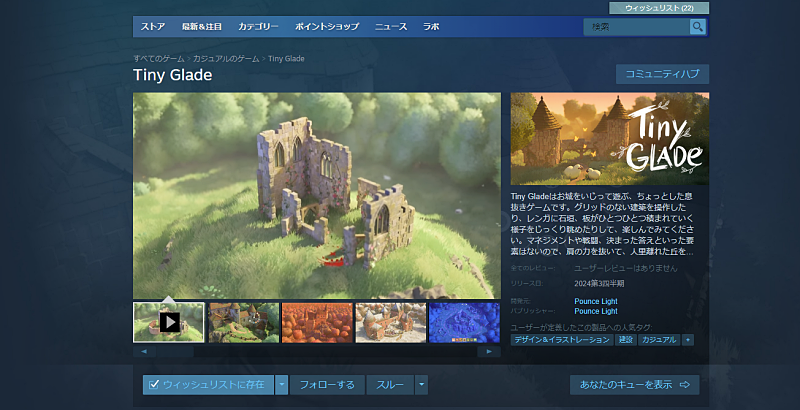Click the コミュニティハブ button

663,74
